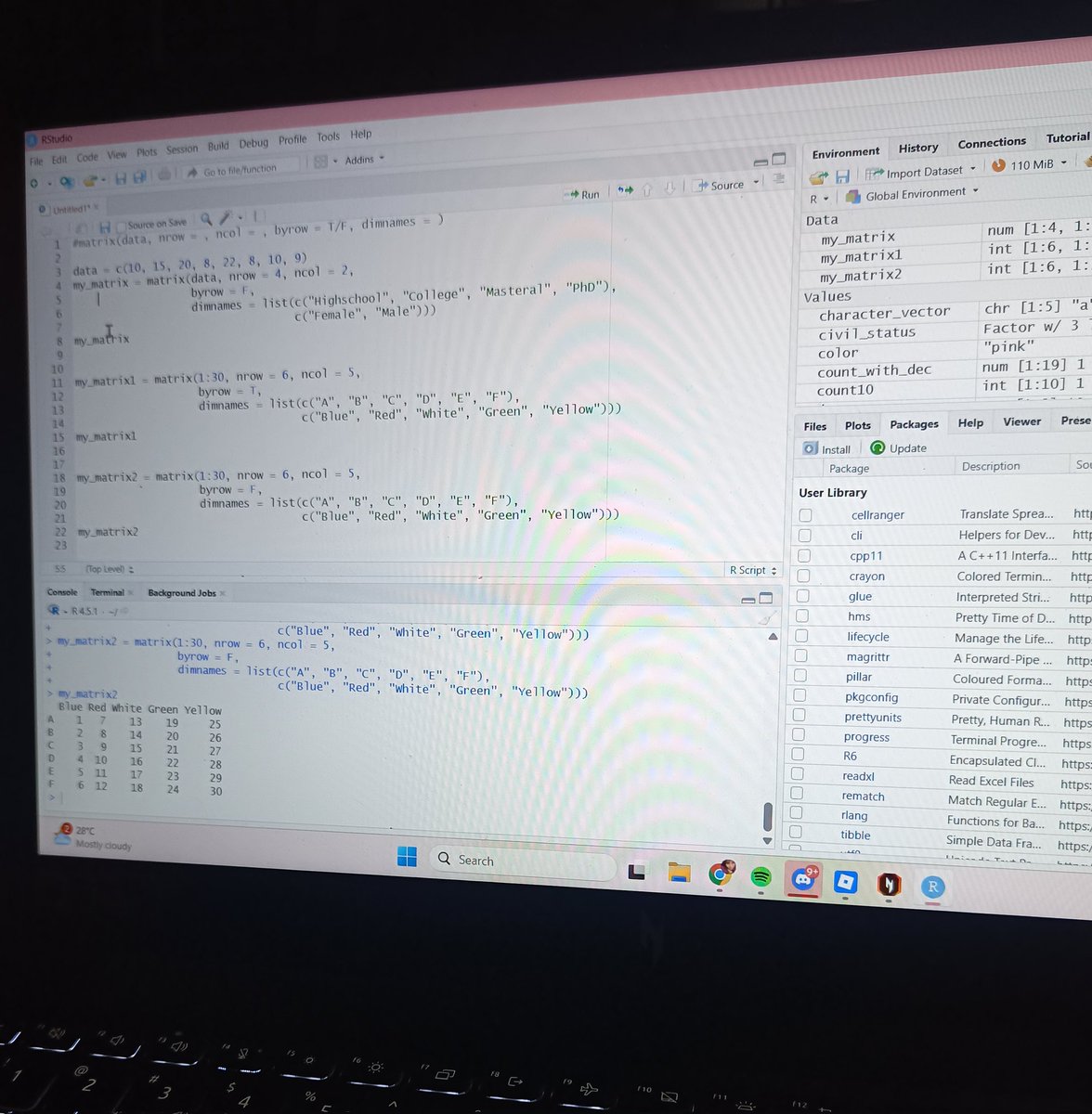The image size is (1092, 1114).
Task: Click the Go to file/function field
Action: (x=240, y=170)
